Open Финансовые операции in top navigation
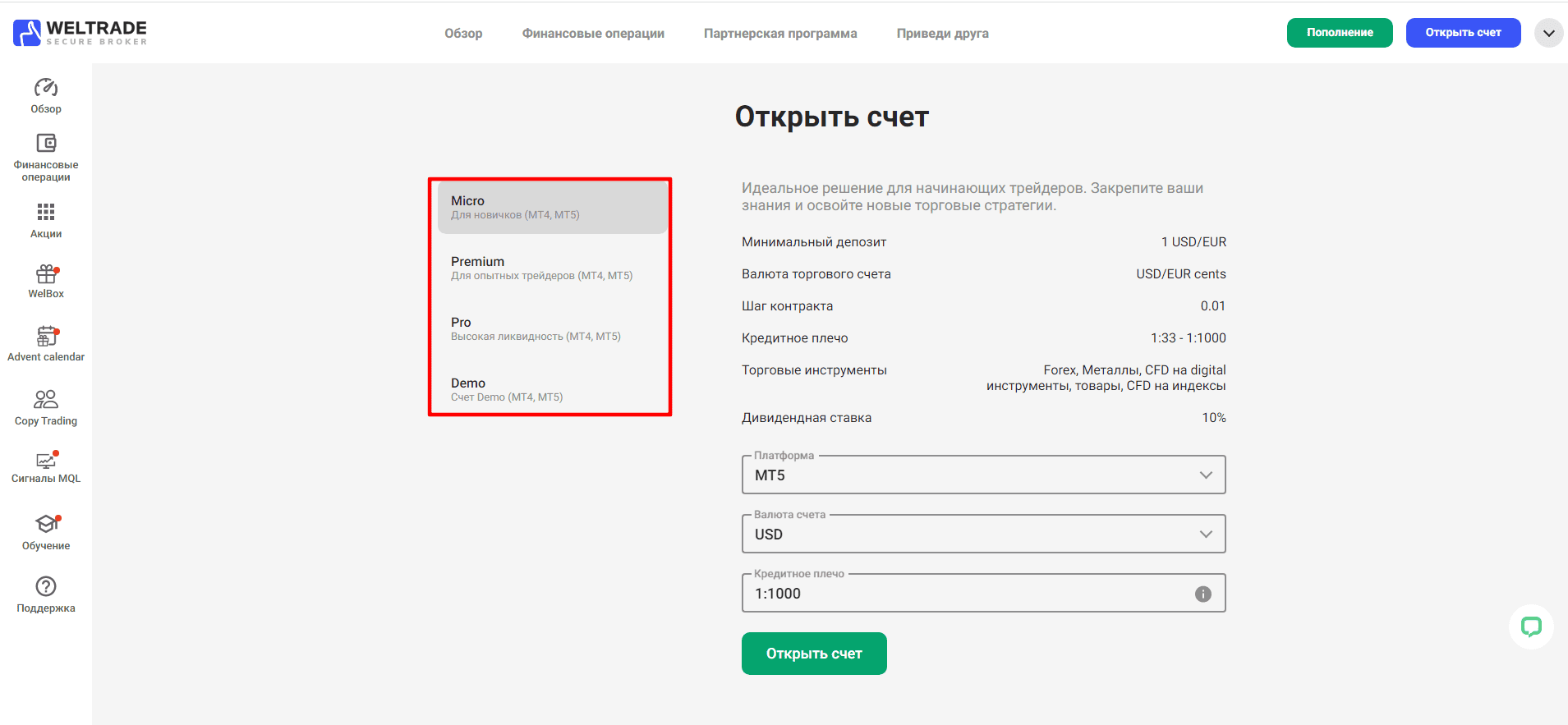Screen dimensions: 1568x725 click(593, 34)
